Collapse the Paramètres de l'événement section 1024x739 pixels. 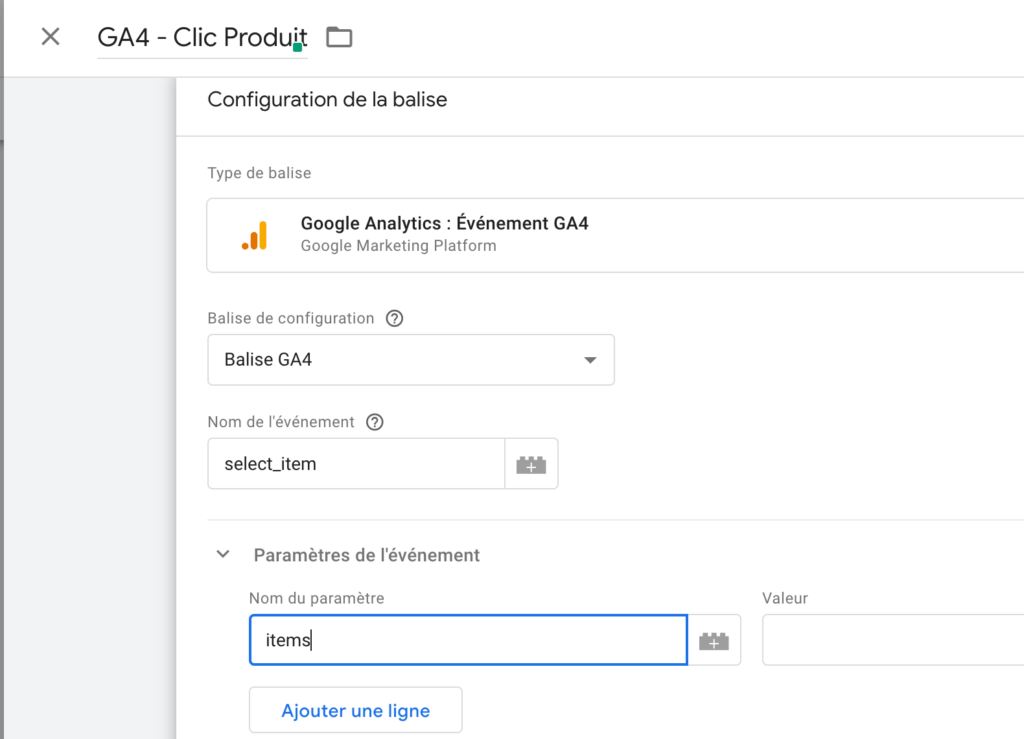223,554
